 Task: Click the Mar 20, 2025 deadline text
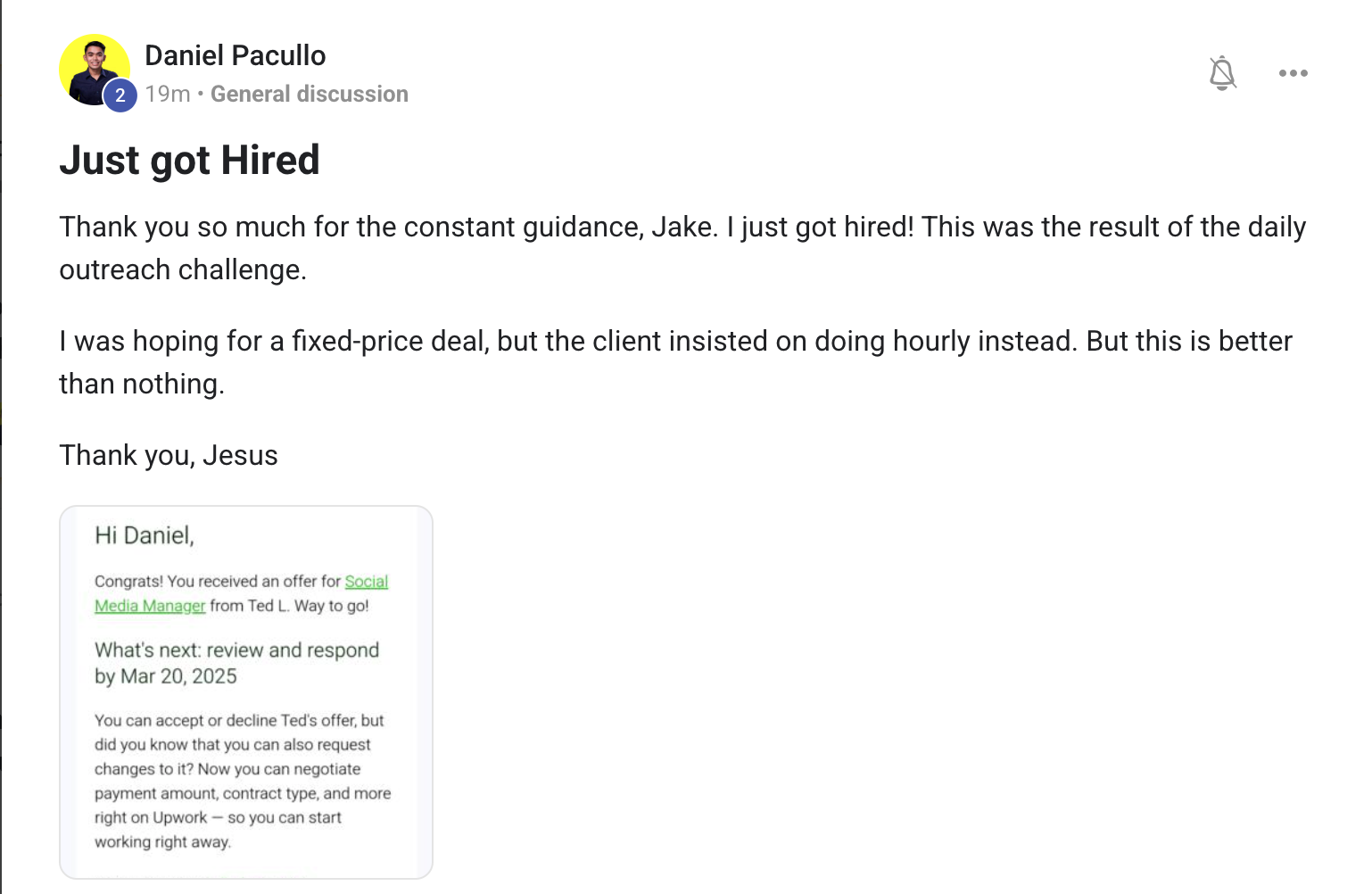tap(181, 676)
